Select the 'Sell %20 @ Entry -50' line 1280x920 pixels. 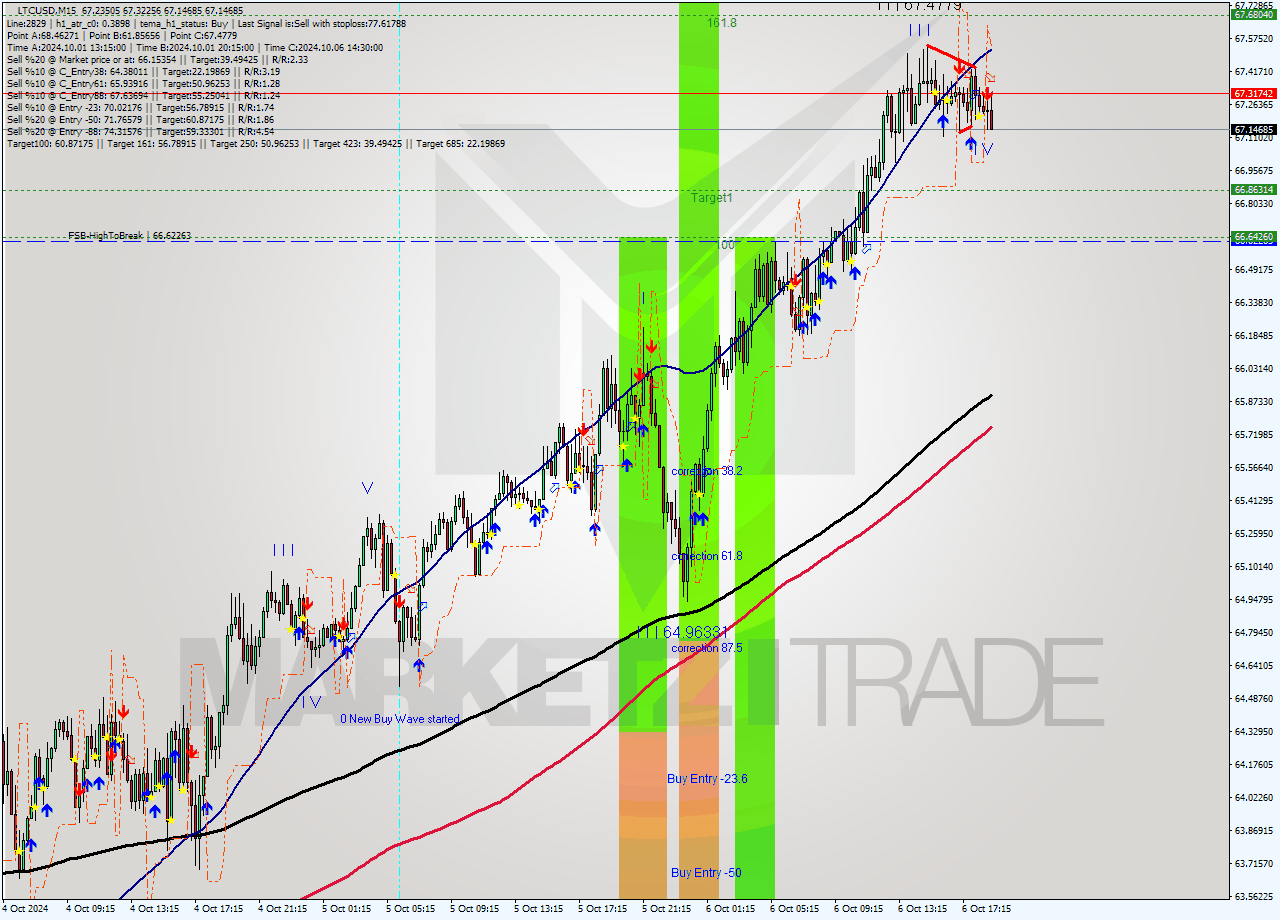click(x=140, y=119)
